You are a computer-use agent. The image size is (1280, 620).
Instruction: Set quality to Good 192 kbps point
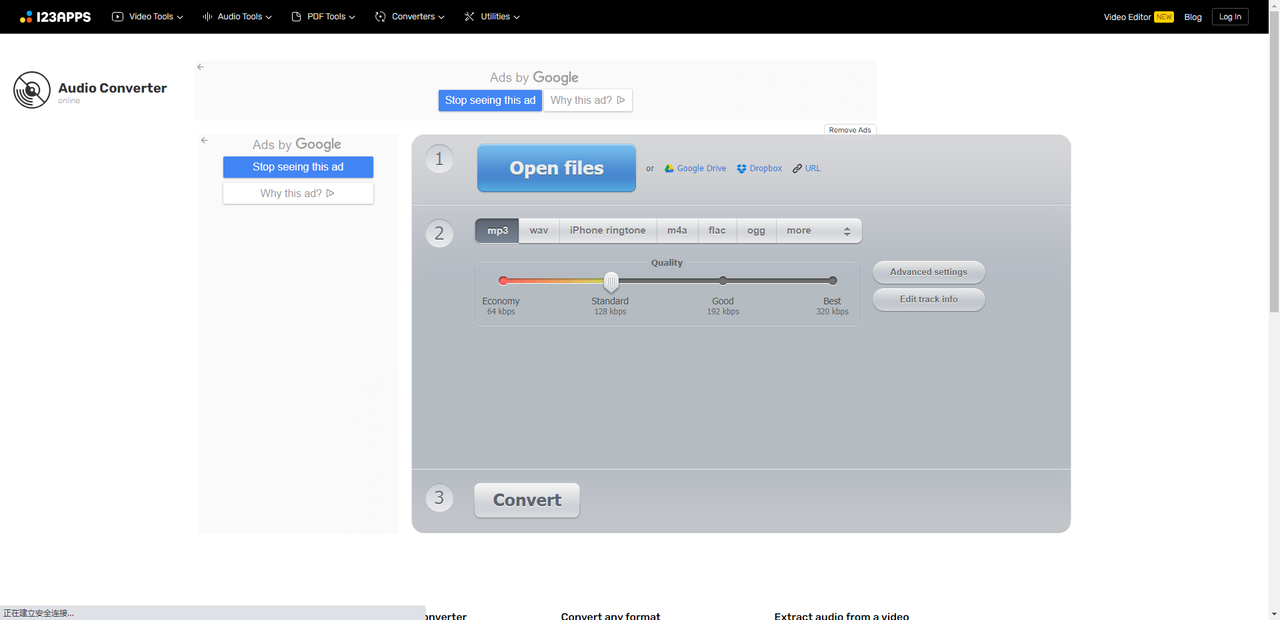[x=723, y=281]
